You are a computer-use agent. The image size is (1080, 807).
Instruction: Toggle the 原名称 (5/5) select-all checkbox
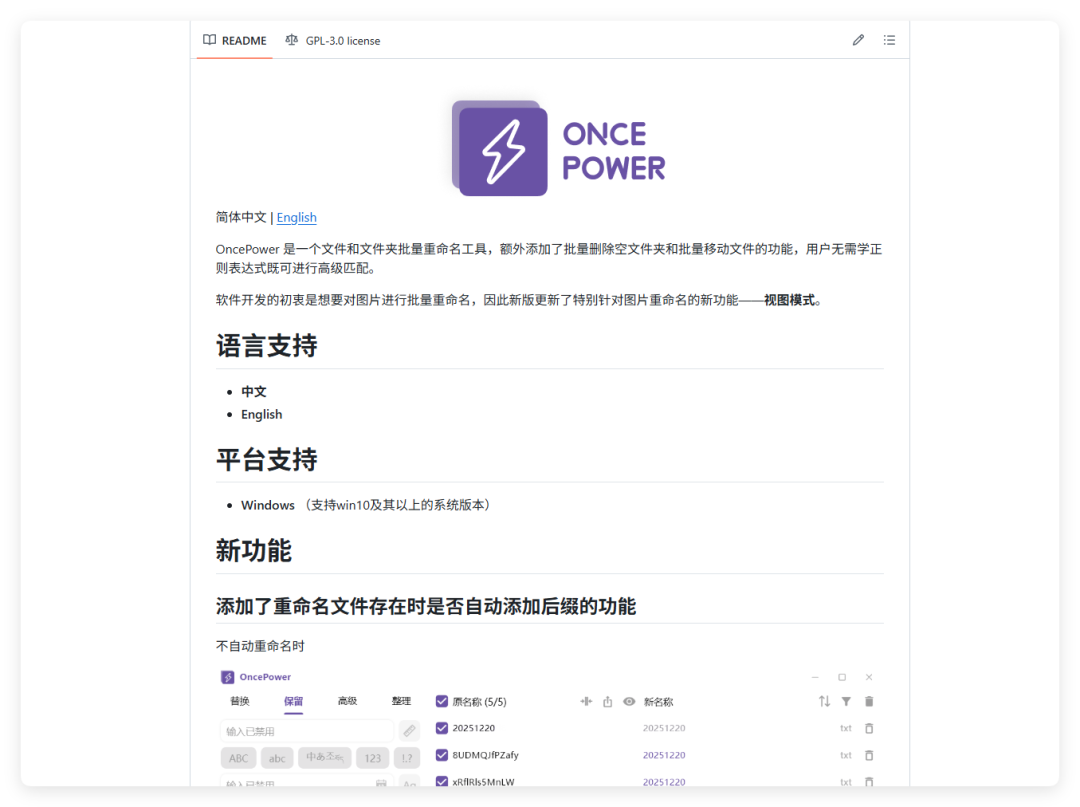[442, 701]
